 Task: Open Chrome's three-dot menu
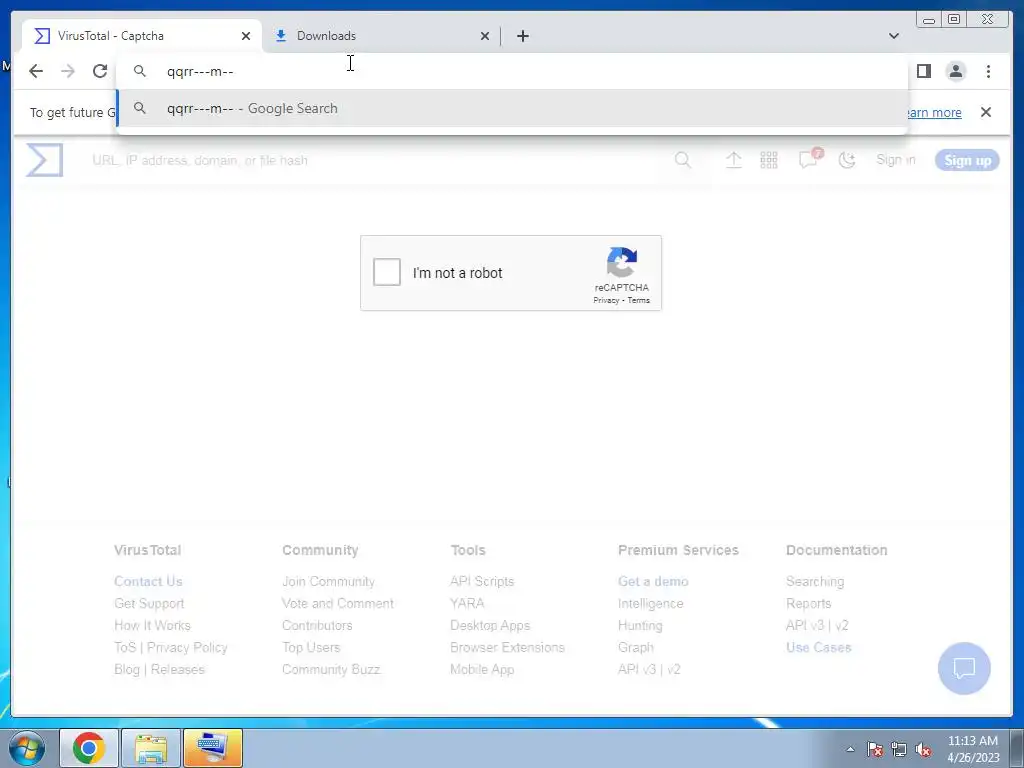tap(988, 71)
